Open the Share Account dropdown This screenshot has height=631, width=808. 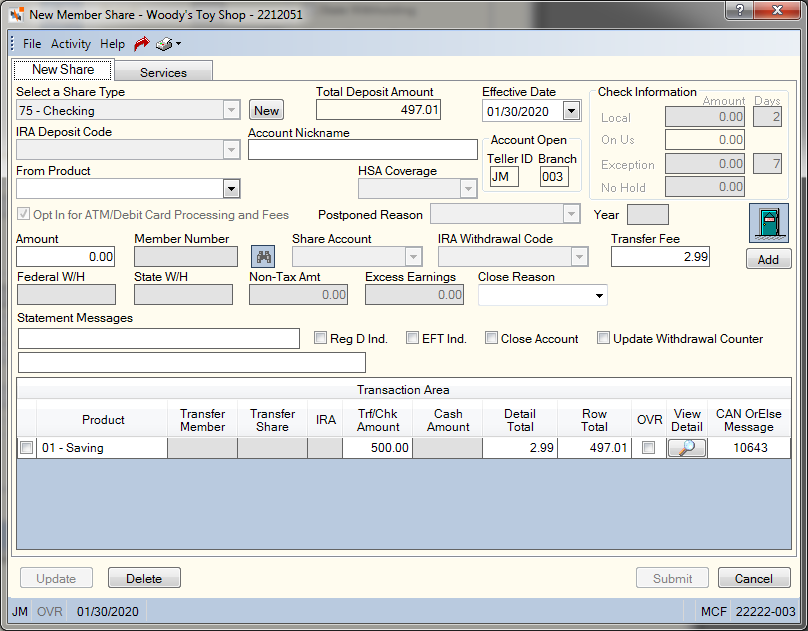click(413, 257)
